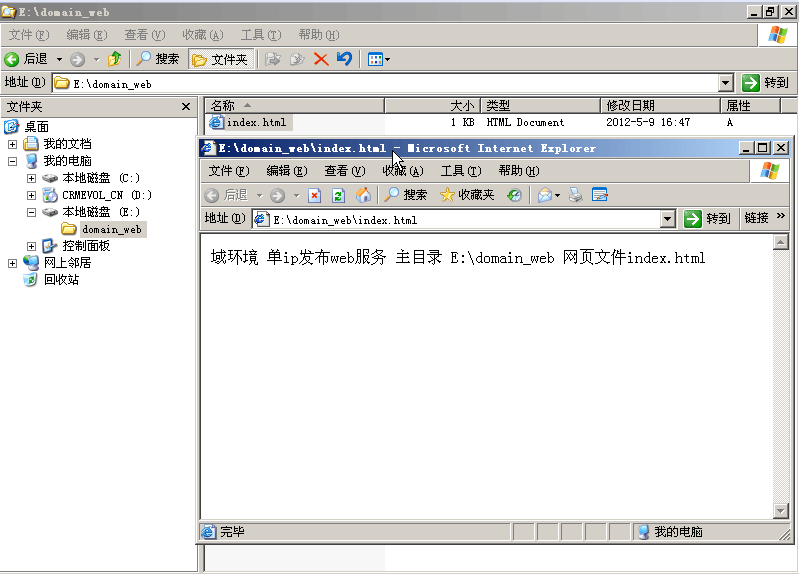Click Explorer's Up one level folder icon

click(x=115, y=59)
